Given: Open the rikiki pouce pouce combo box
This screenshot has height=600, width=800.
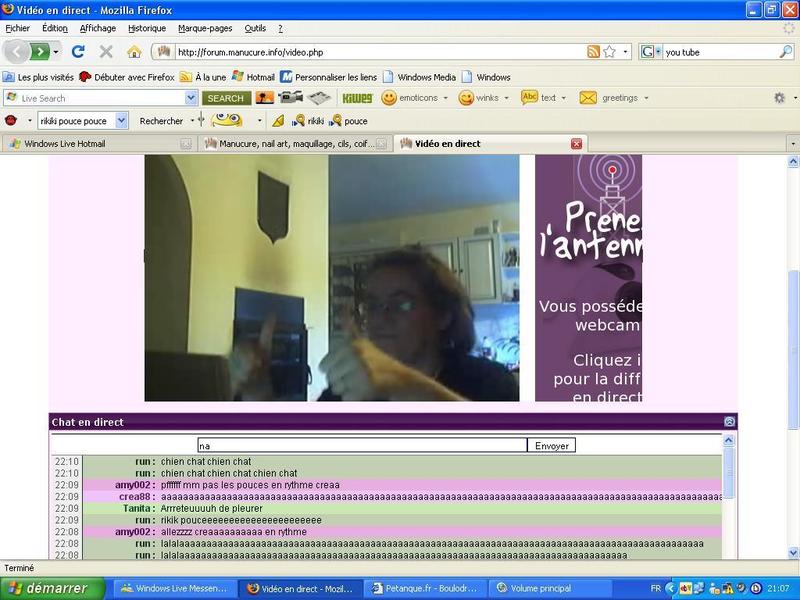Looking at the screenshot, I should [121, 120].
